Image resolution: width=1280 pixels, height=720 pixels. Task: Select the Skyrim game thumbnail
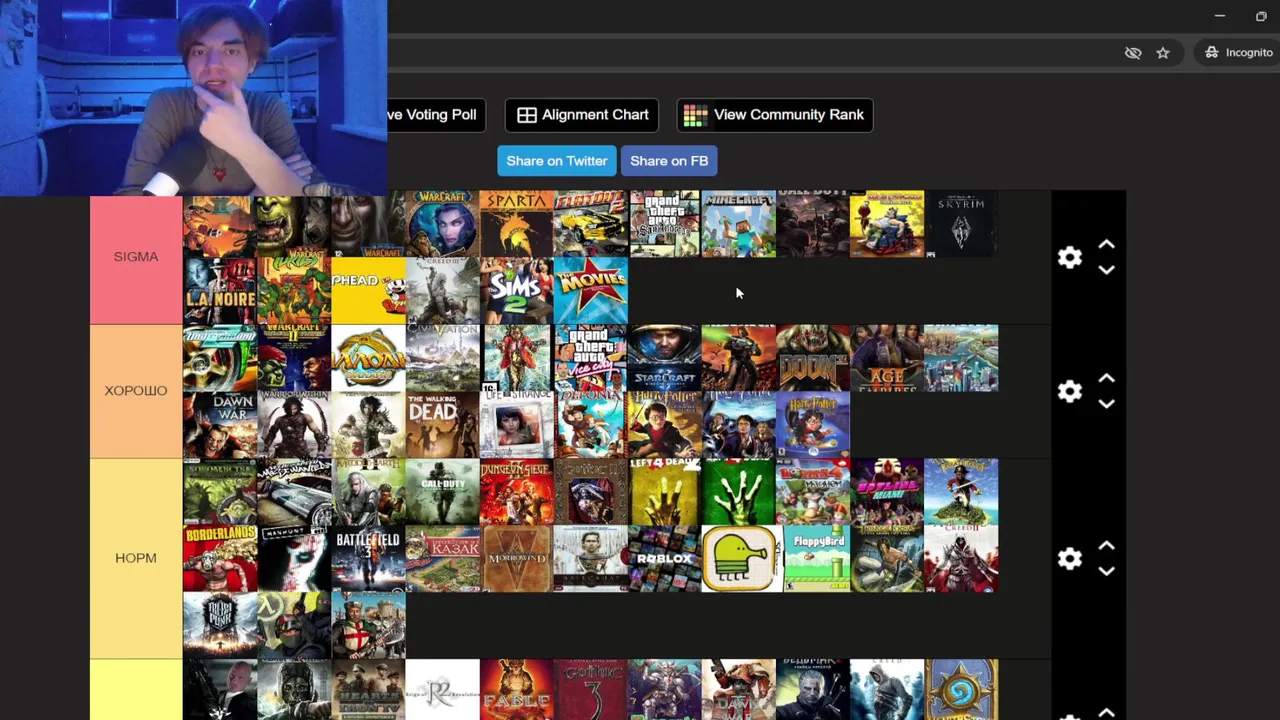961,224
